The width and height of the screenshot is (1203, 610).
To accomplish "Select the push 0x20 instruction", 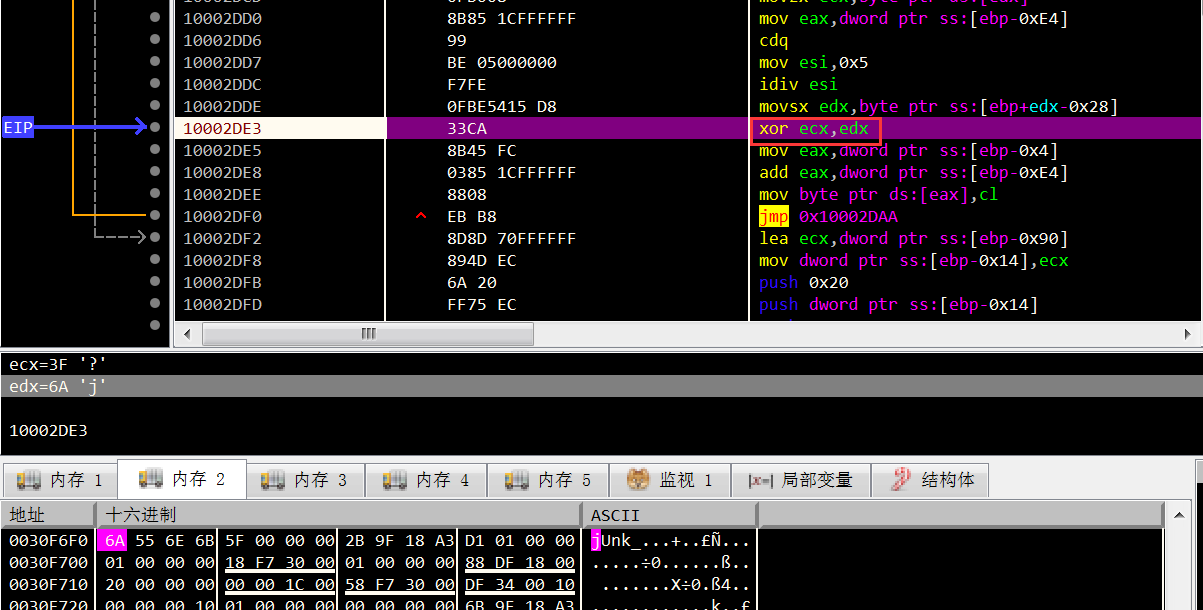I will coord(803,282).
